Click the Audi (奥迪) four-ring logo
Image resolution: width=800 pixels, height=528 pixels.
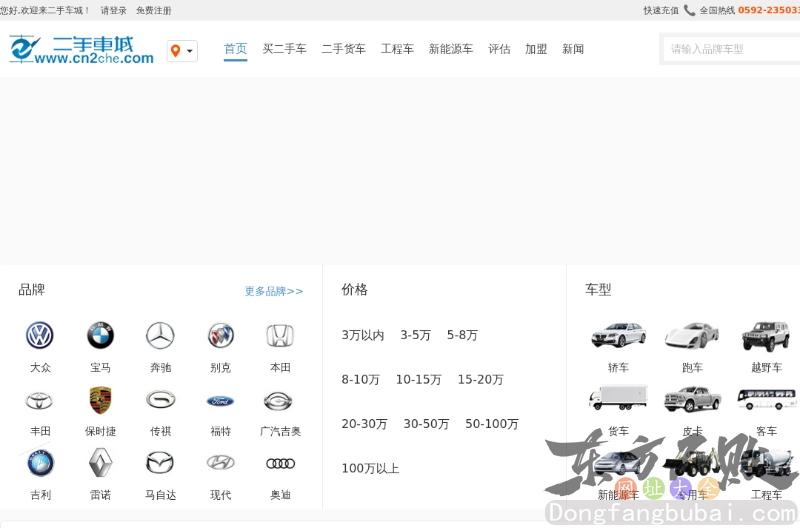(280, 463)
